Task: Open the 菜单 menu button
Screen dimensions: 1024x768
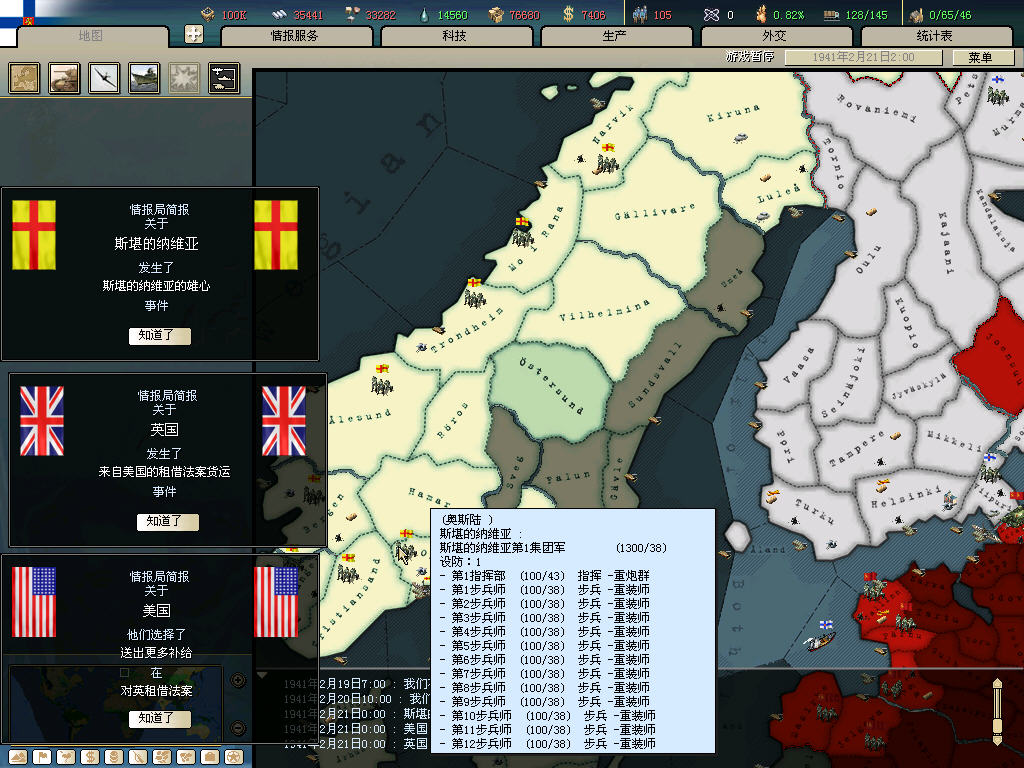Action: click(x=980, y=58)
